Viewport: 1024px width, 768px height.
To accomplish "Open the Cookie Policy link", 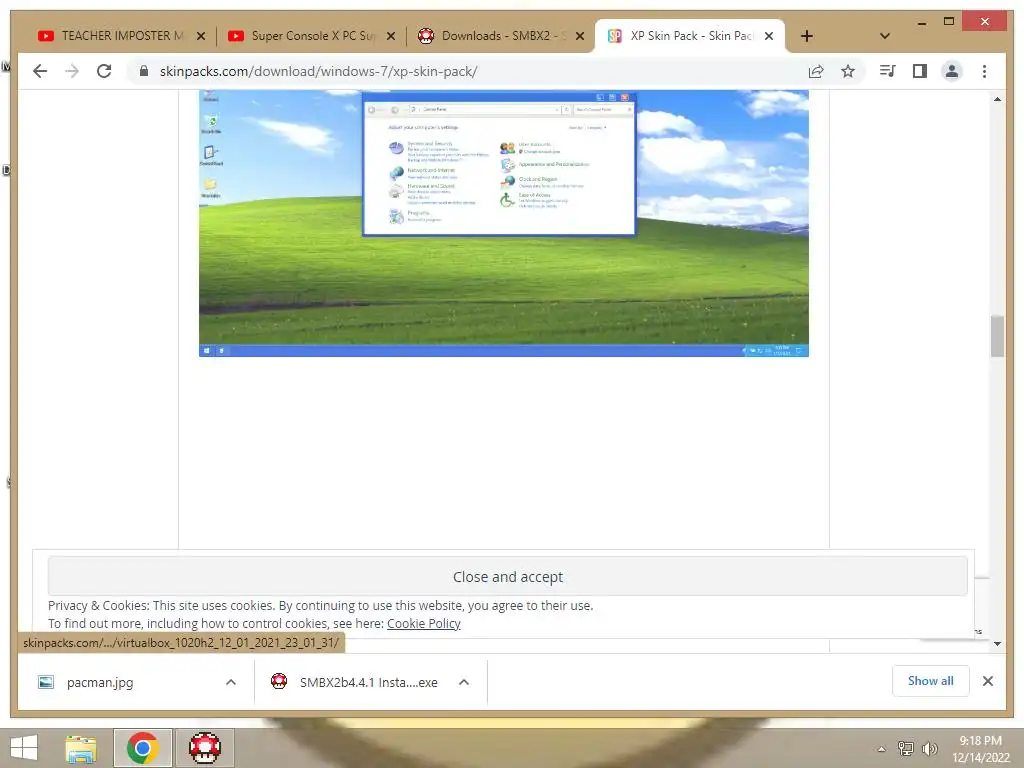I will [424, 623].
